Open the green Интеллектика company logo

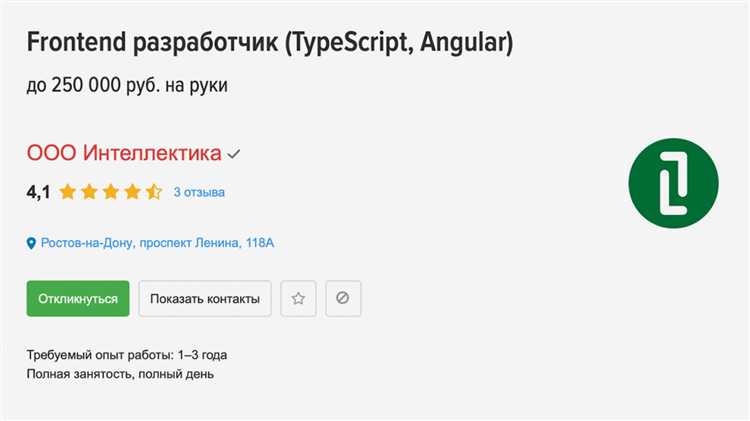(x=673, y=183)
